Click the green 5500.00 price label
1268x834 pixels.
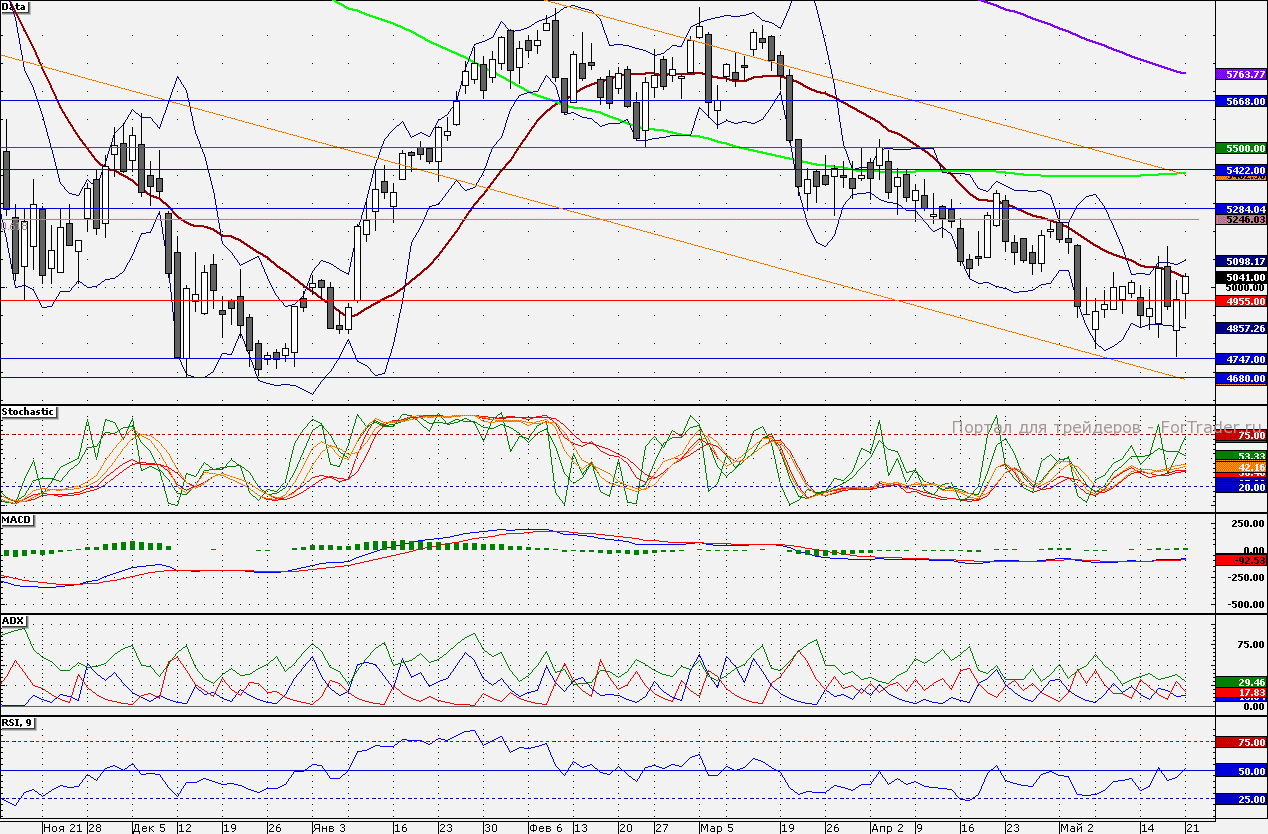1239,148
